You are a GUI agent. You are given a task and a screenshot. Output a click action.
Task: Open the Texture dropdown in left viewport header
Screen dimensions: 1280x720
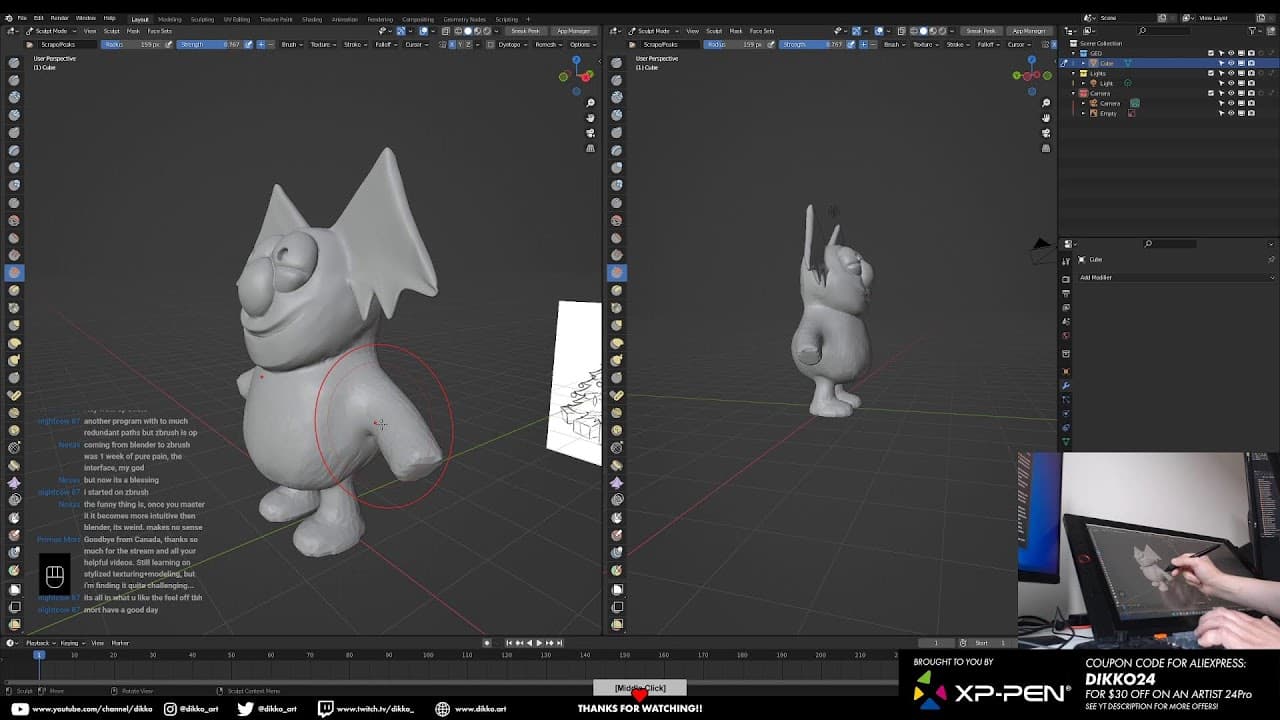pos(323,44)
